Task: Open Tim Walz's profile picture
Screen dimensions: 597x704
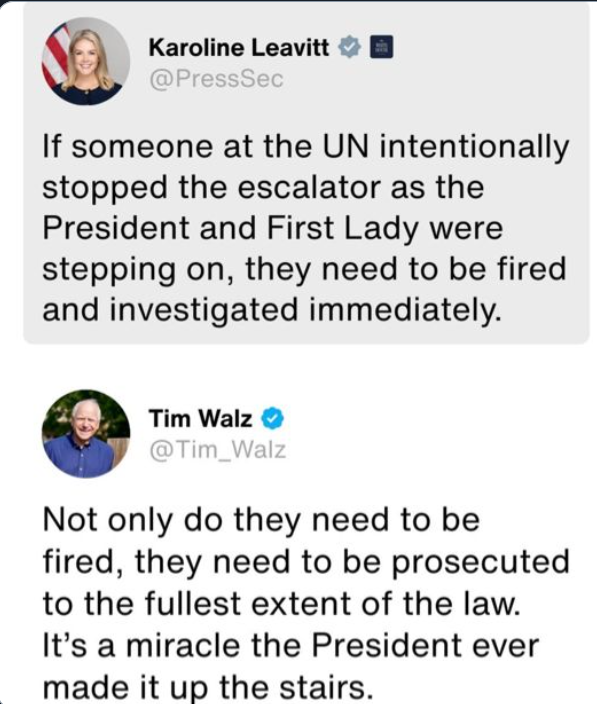Action: 86,434
